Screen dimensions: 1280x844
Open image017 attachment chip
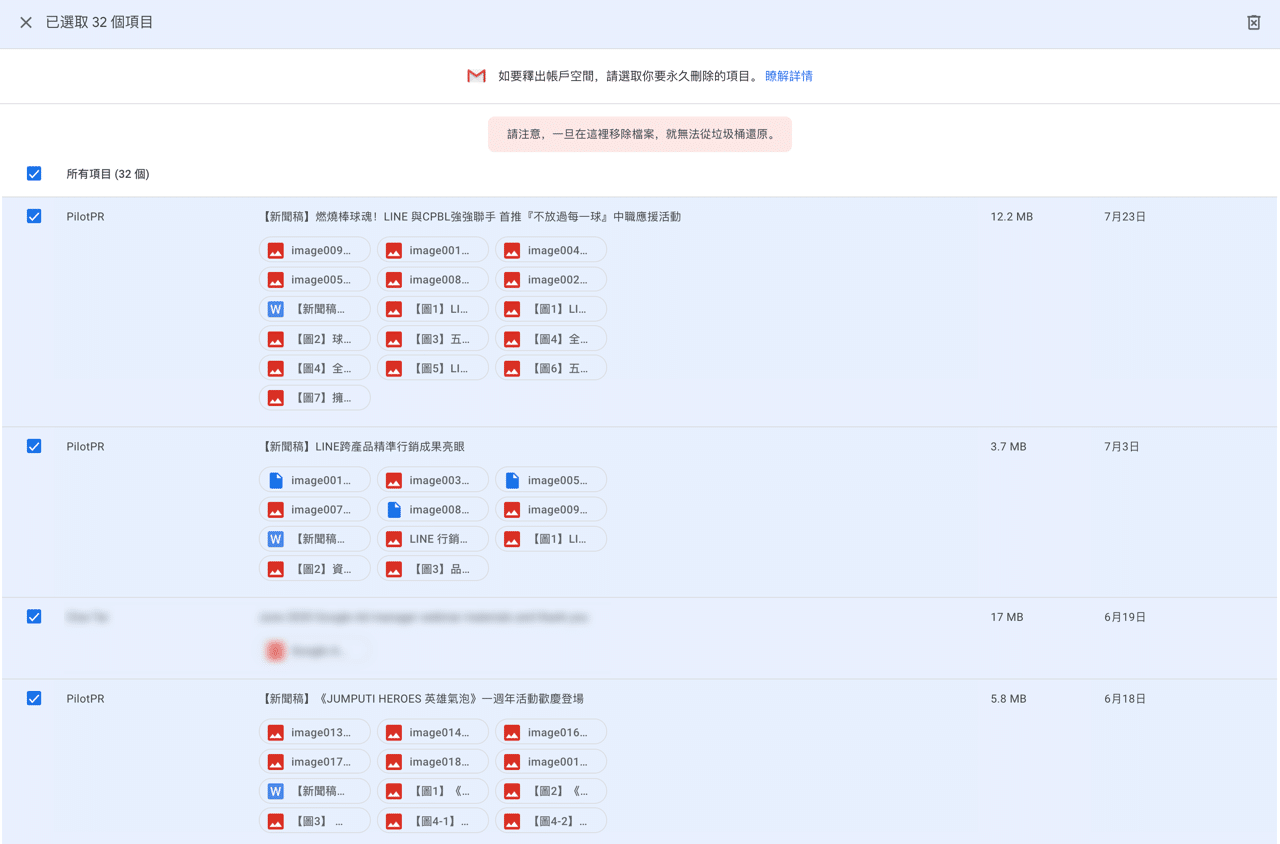315,762
